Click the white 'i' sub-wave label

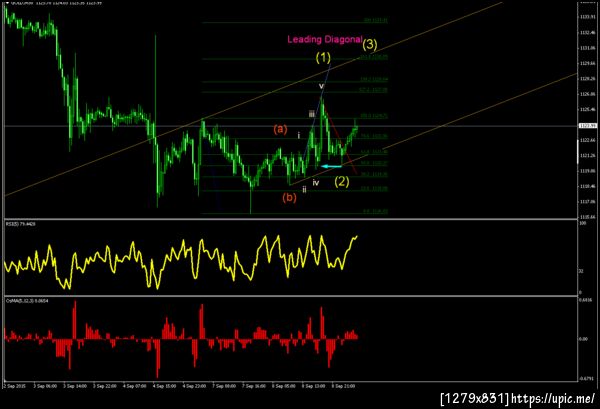[299, 135]
